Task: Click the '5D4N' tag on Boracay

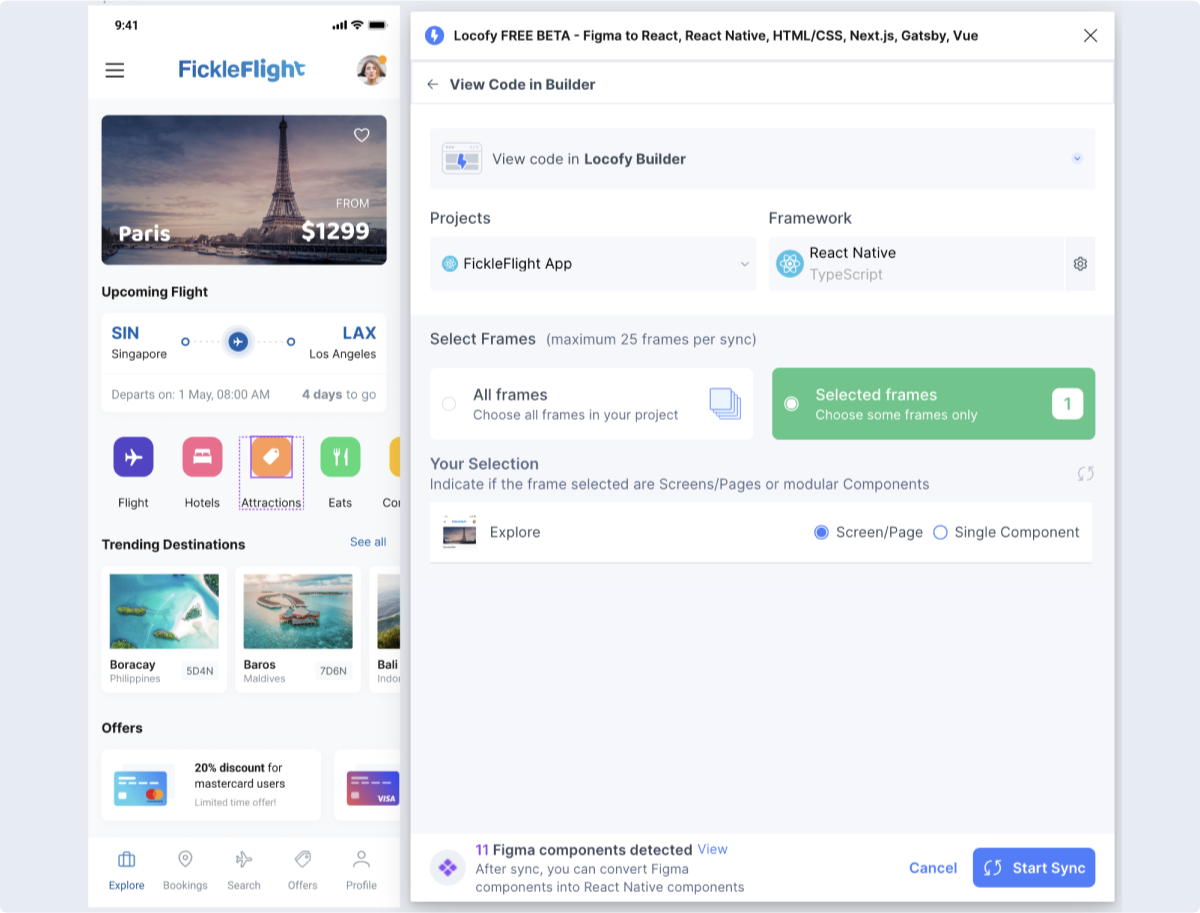Action: 200,672
